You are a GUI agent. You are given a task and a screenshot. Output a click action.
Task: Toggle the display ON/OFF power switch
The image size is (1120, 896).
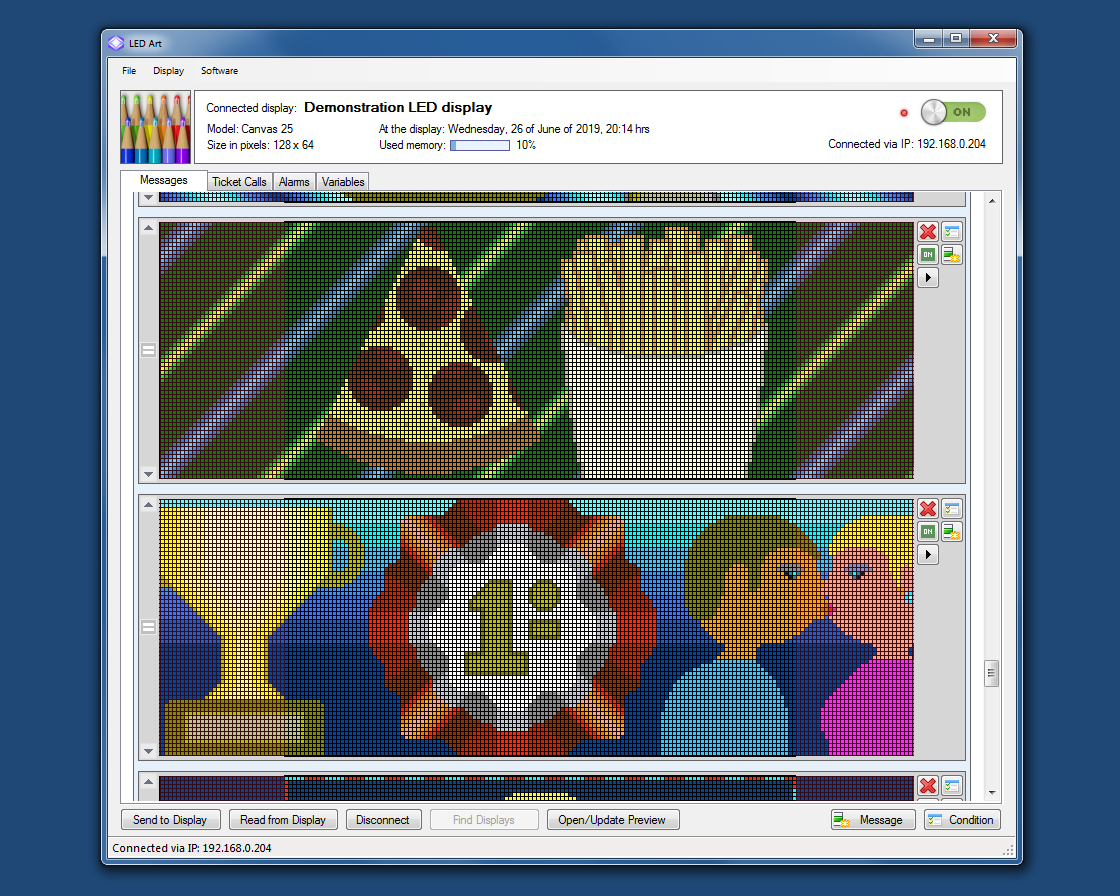952,112
